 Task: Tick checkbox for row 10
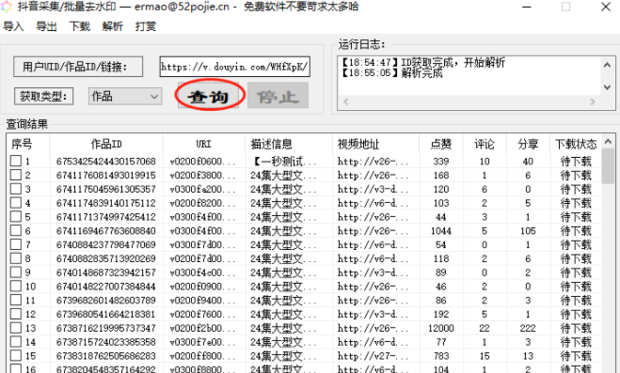[x=16, y=286]
